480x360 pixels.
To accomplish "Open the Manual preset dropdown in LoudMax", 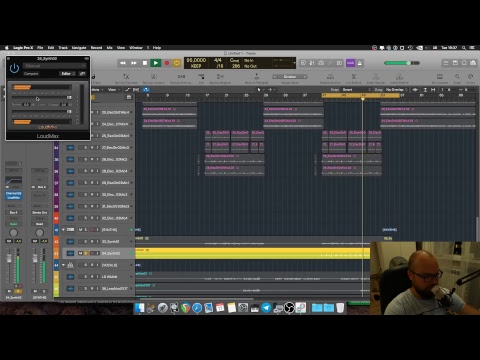I will click(55, 66).
